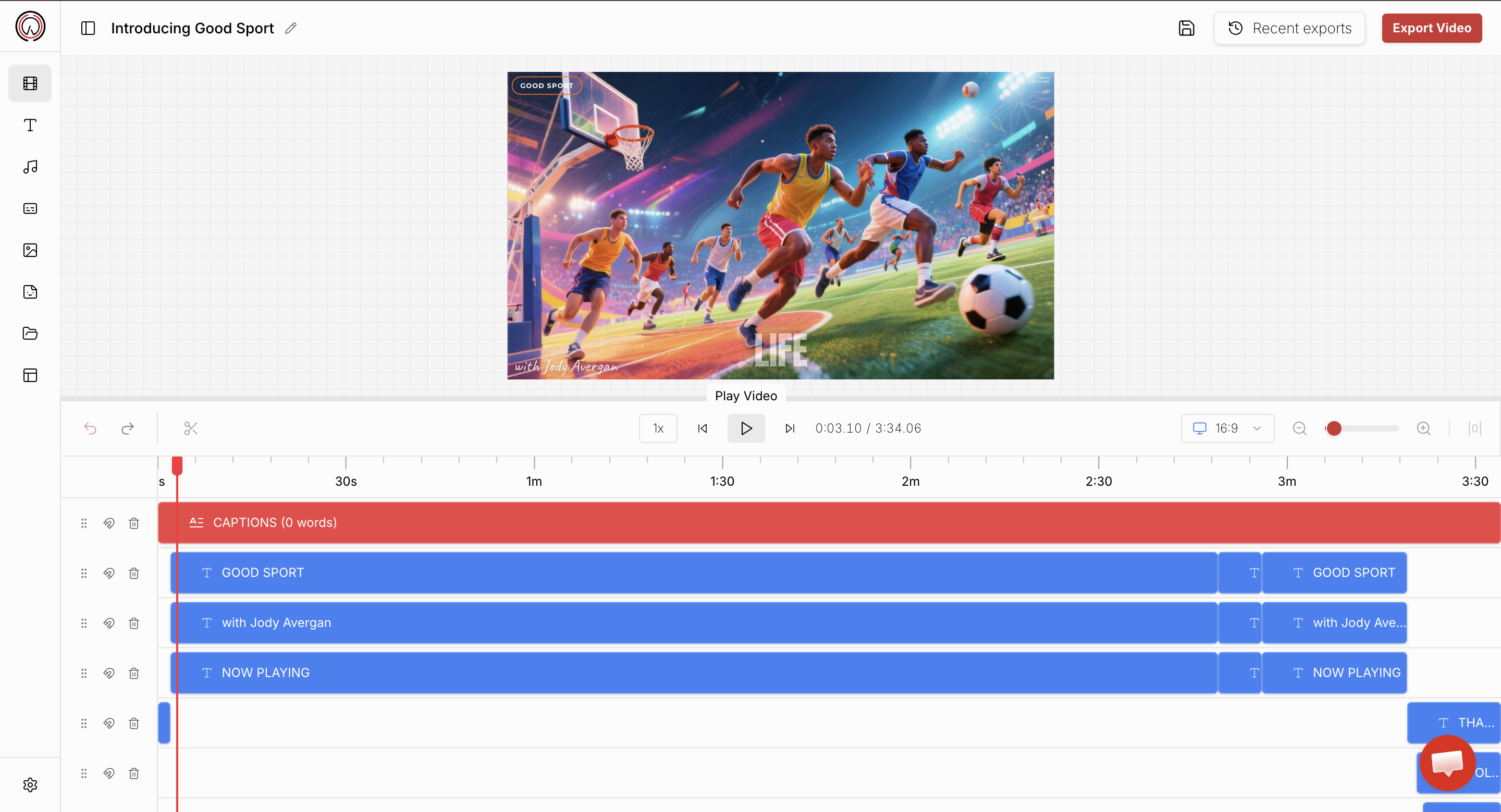
Task: Undo the last action
Action: pos(90,429)
